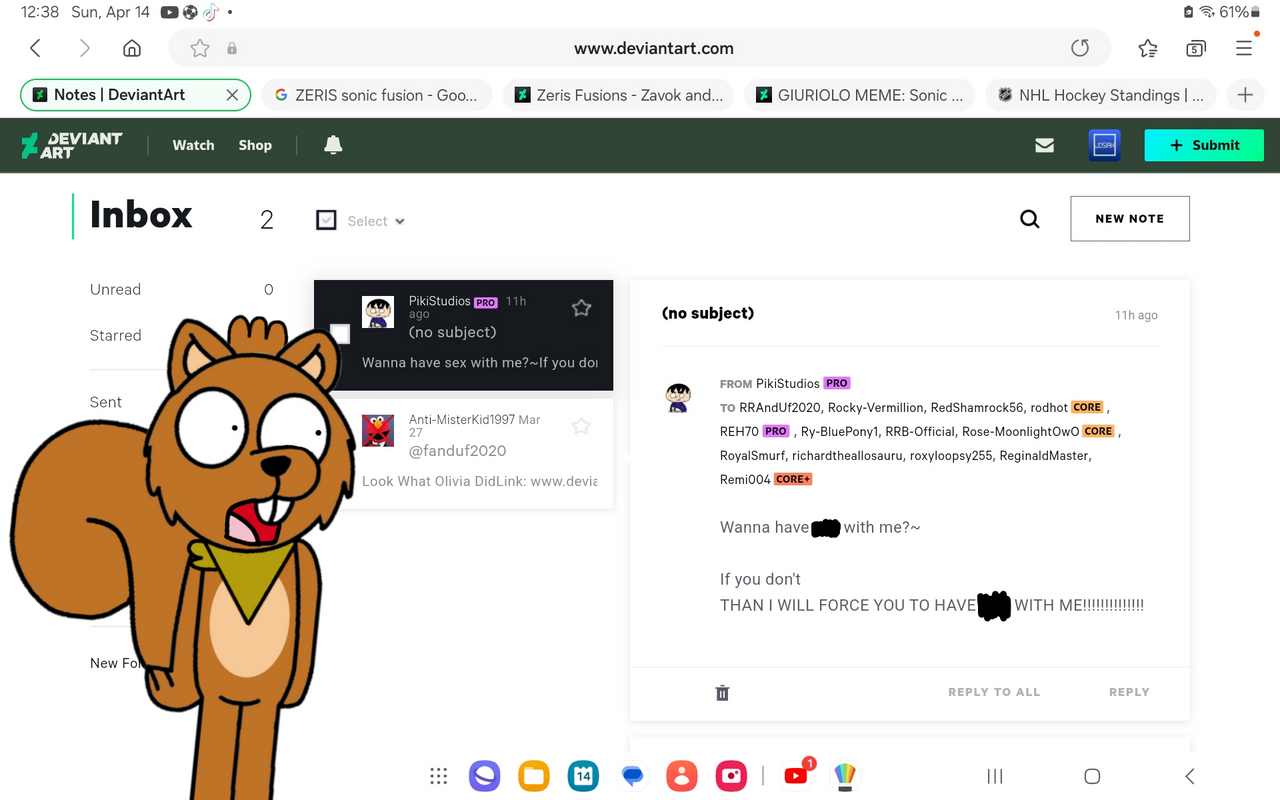Check the PikiStudios note checkbox
This screenshot has height=800, width=1280.
point(340,333)
